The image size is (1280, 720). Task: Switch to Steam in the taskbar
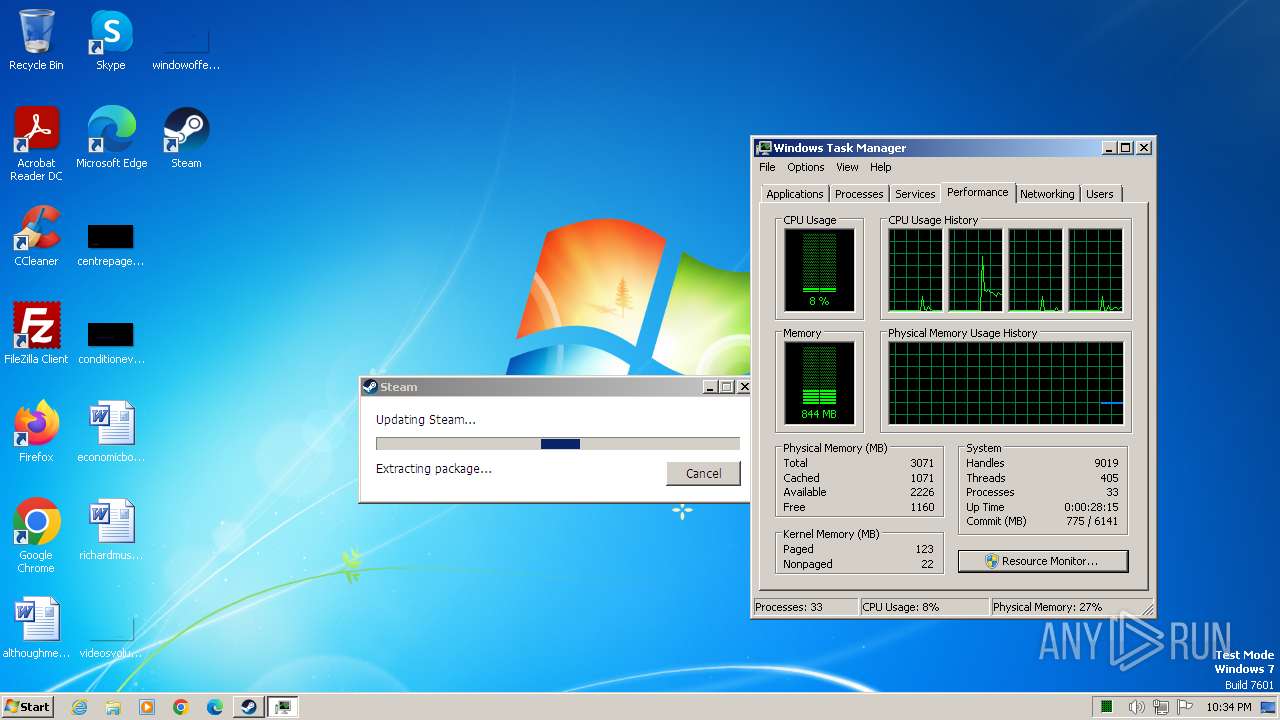248,707
